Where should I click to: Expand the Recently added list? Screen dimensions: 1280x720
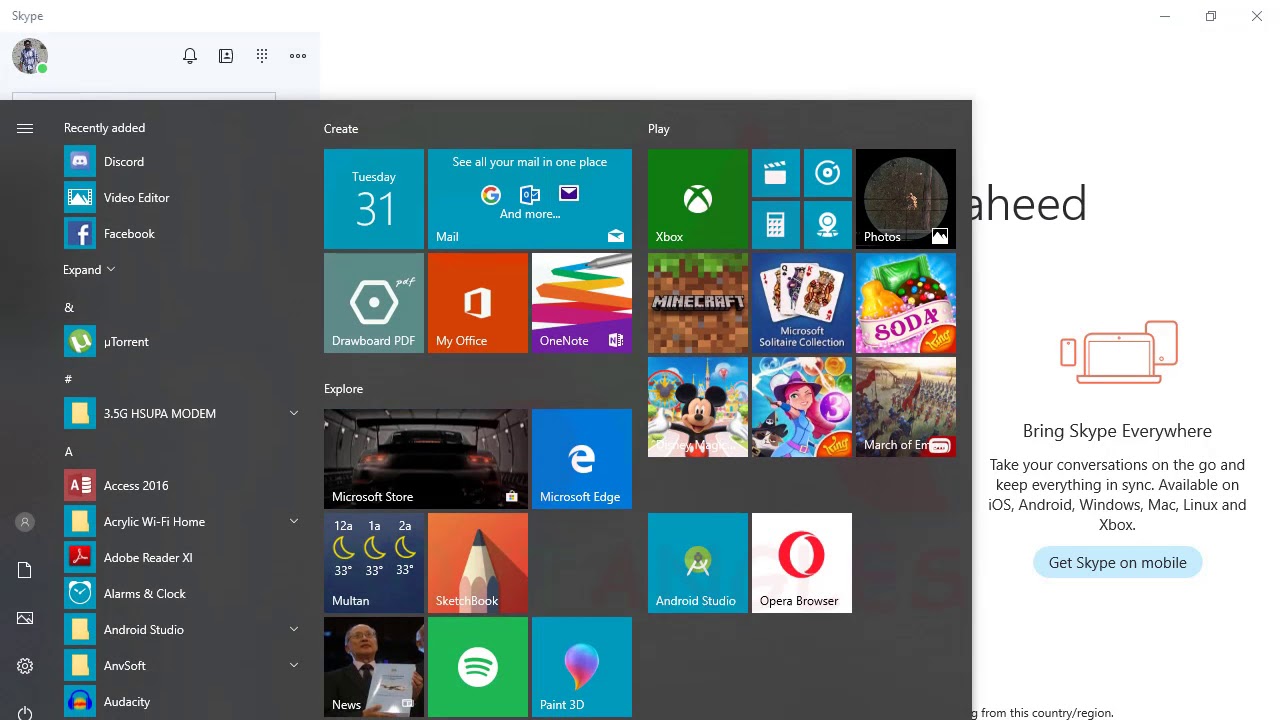(89, 270)
